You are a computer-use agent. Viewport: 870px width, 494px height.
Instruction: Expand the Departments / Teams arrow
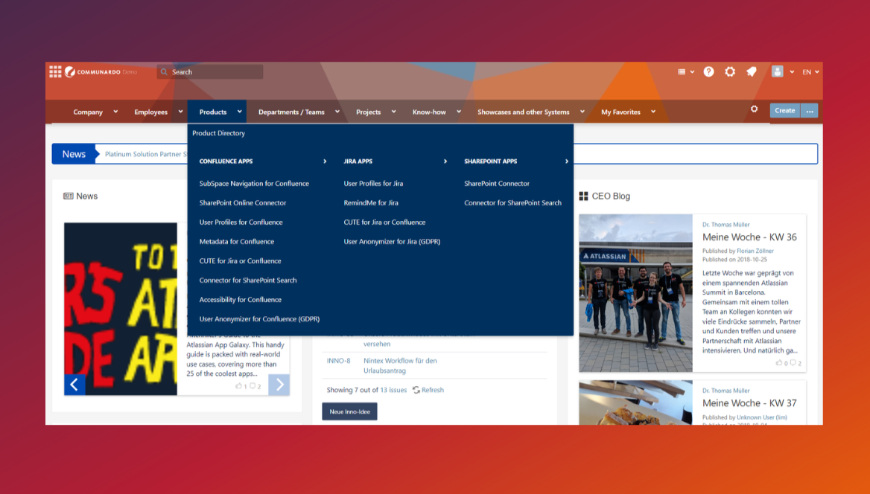[337, 112]
